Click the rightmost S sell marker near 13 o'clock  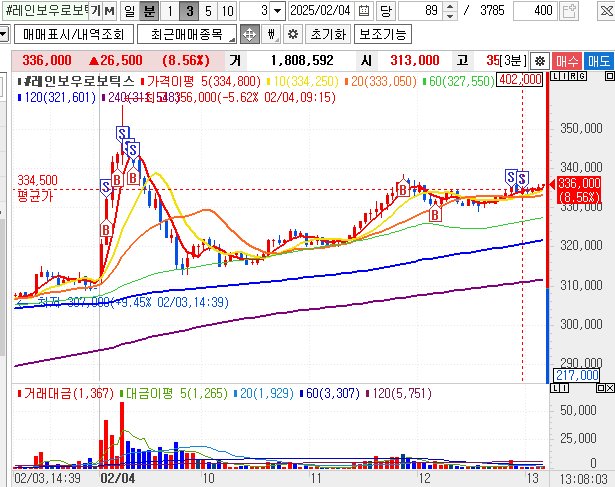pyautogui.click(x=522, y=179)
